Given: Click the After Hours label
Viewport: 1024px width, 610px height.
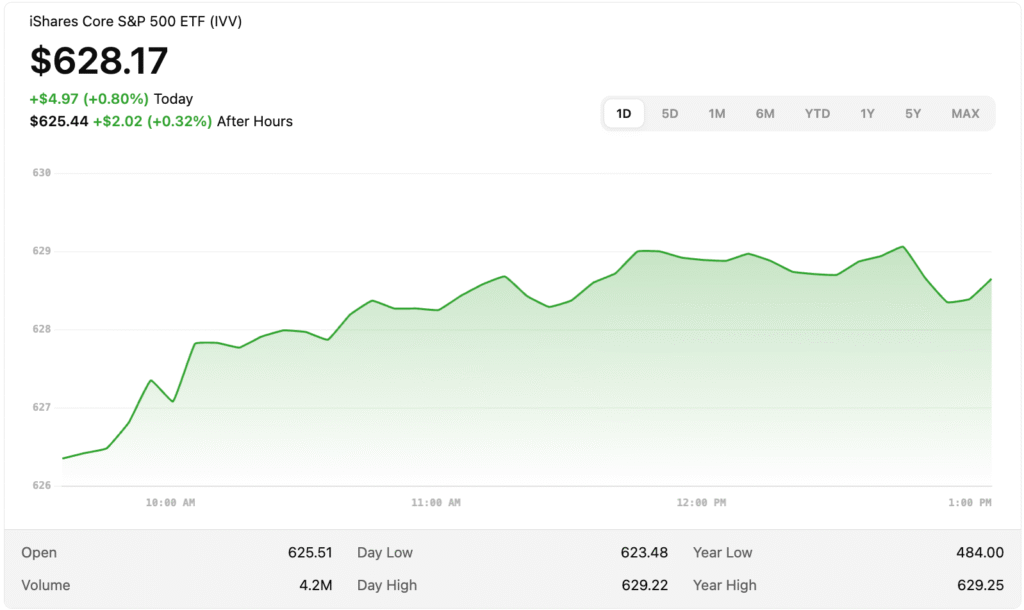Looking at the screenshot, I should [255, 121].
